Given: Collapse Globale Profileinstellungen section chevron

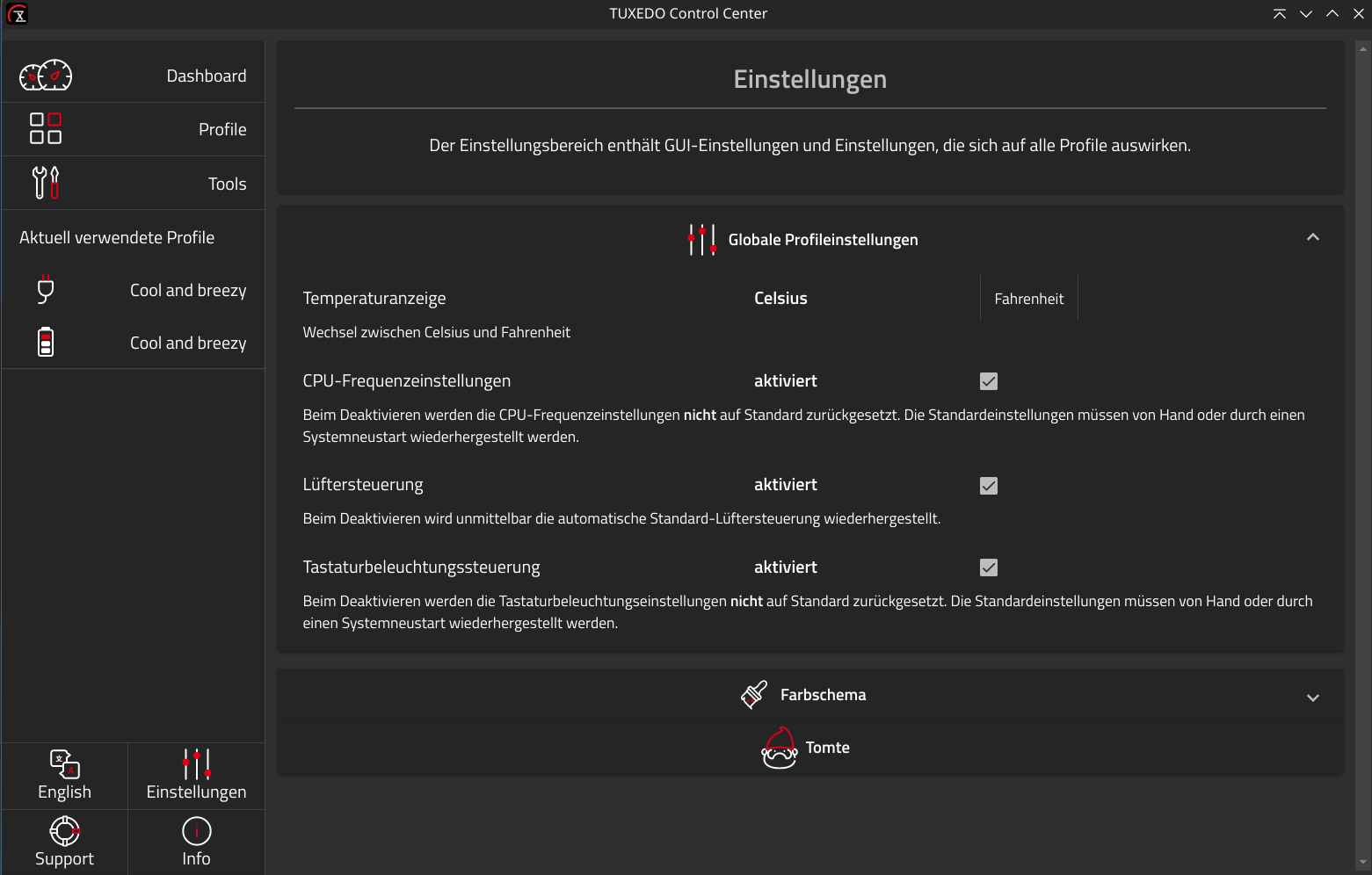Looking at the screenshot, I should click(x=1313, y=237).
